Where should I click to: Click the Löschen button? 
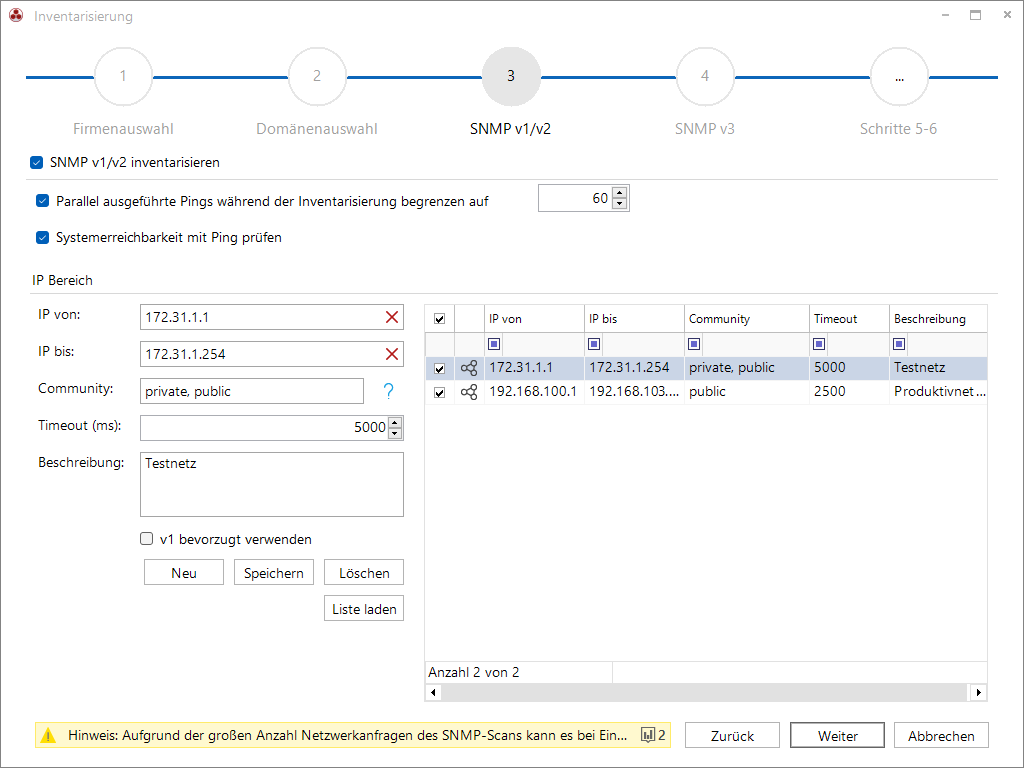point(364,572)
